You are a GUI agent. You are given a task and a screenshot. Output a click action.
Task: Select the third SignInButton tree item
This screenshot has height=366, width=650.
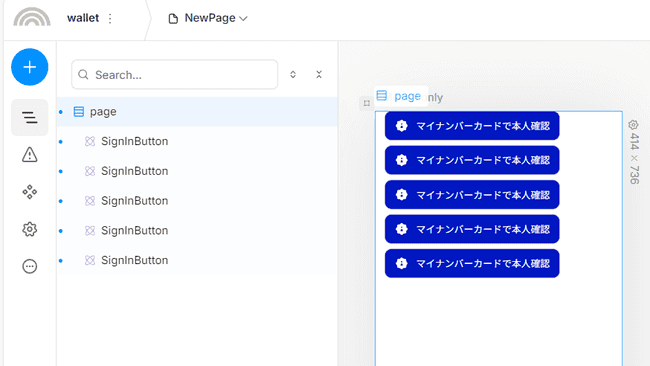pyautogui.click(x=197, y=201)
